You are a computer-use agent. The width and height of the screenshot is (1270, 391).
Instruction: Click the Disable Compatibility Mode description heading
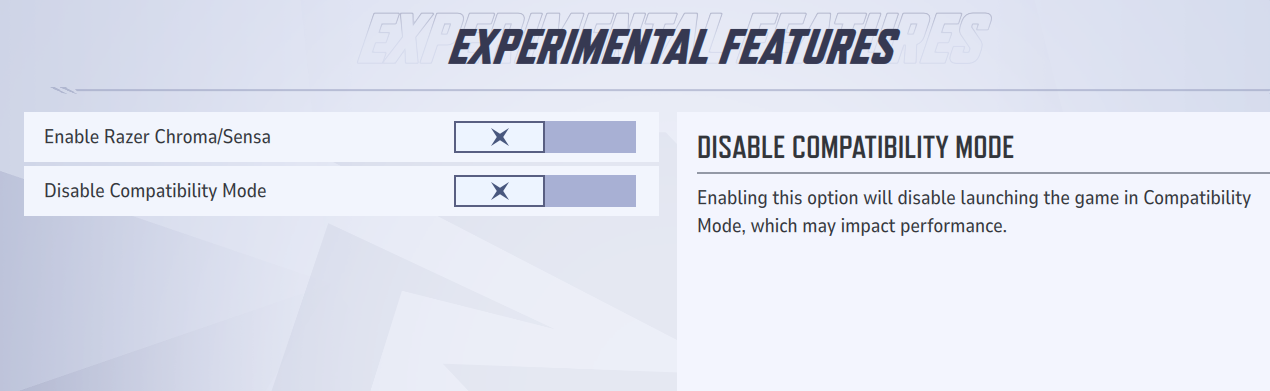coord(855,148)
